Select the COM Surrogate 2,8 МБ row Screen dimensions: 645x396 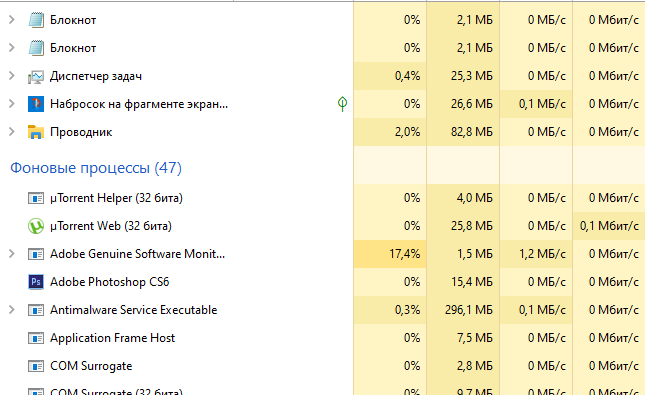pyautogui.click(x=322, y=366)
